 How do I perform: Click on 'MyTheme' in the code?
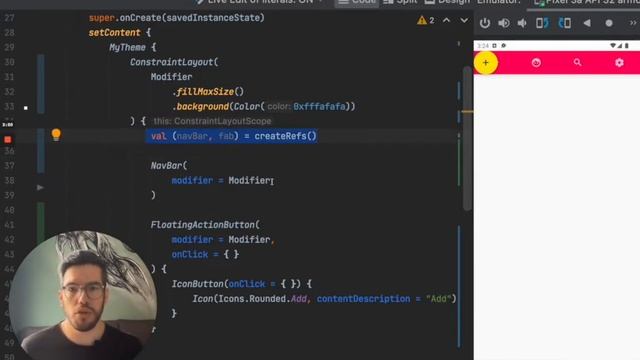click(x=127, y=47)
